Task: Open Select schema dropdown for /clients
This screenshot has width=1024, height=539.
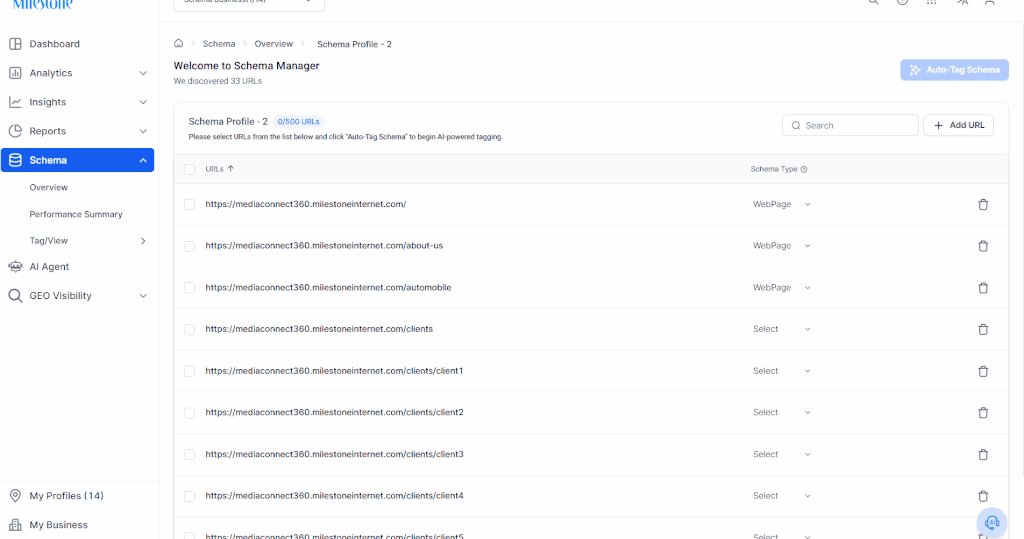Action: click(x=782, y=329)
